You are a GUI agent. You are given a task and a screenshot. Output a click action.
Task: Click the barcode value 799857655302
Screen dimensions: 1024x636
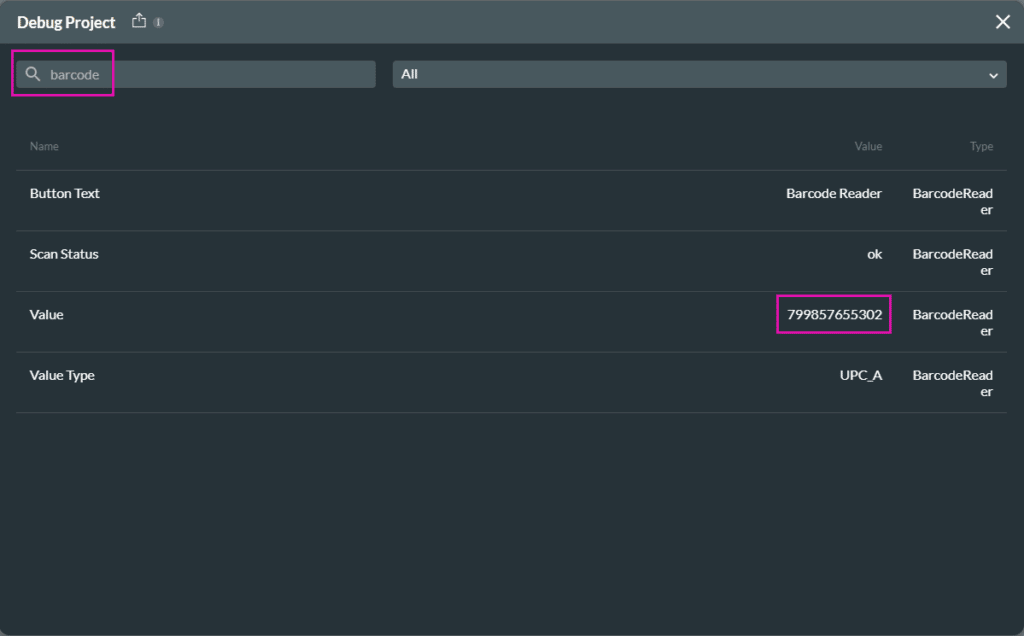[834, 314]
